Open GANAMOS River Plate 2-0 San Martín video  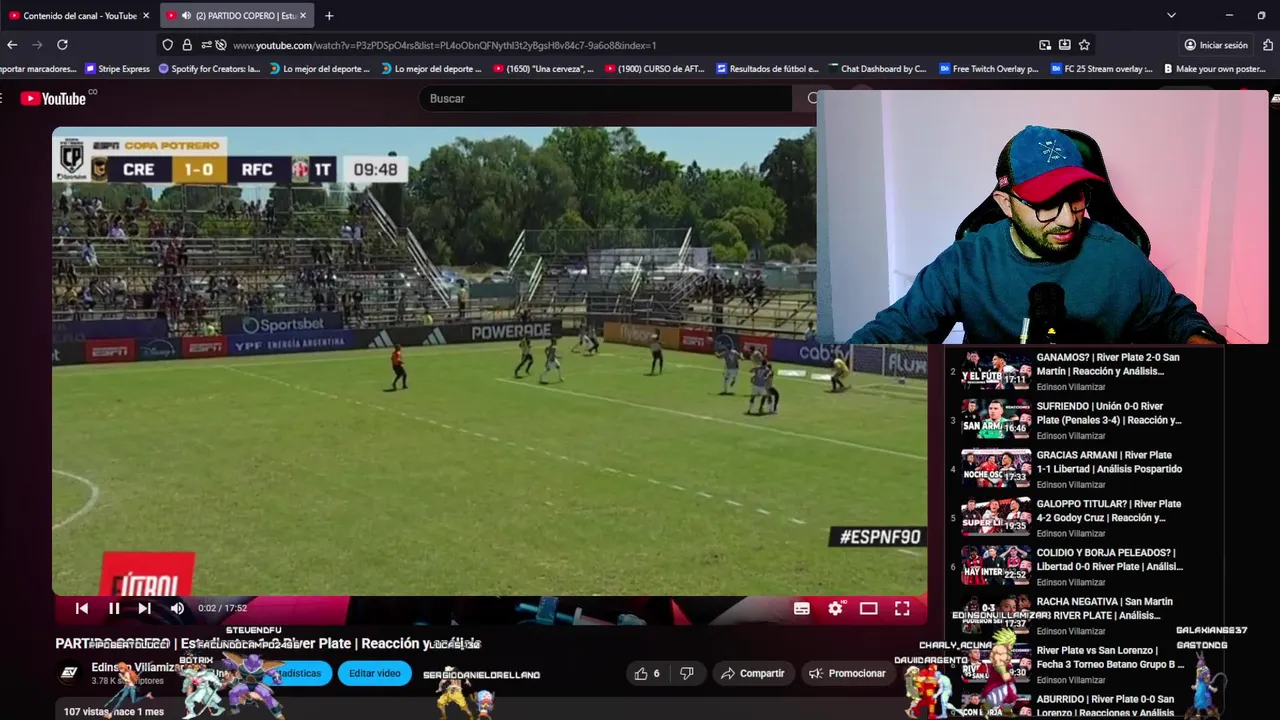pos(1084,371)
